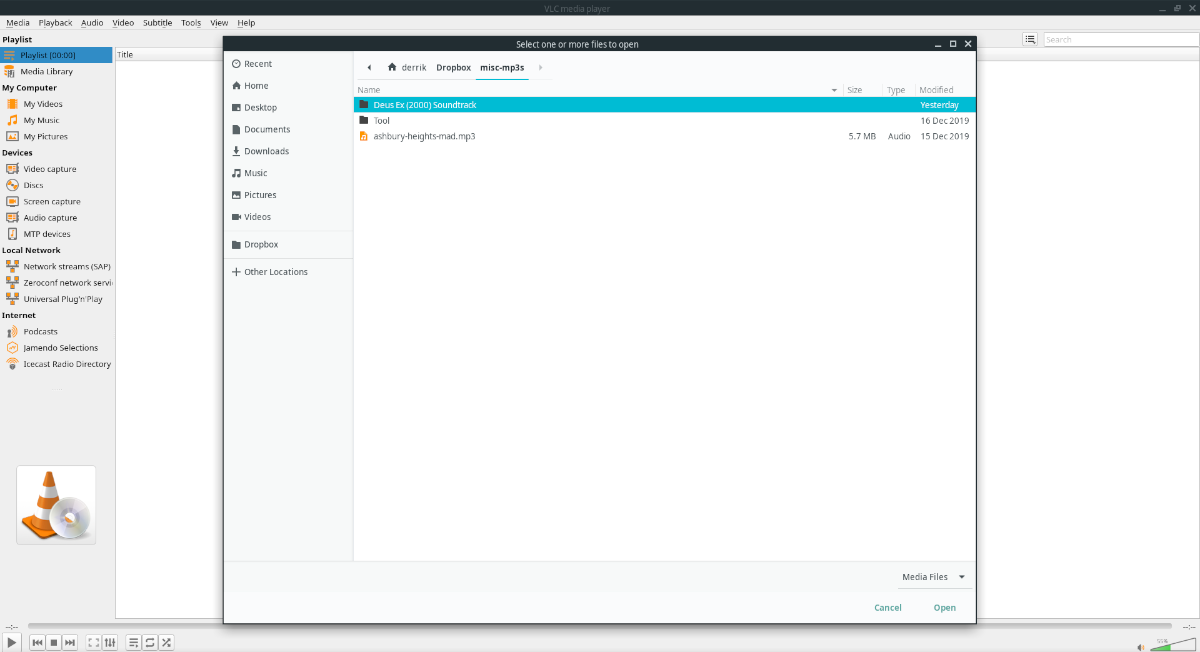Toggle the playlist view icon near search
1200x652 pixels.
point(1030,39)
